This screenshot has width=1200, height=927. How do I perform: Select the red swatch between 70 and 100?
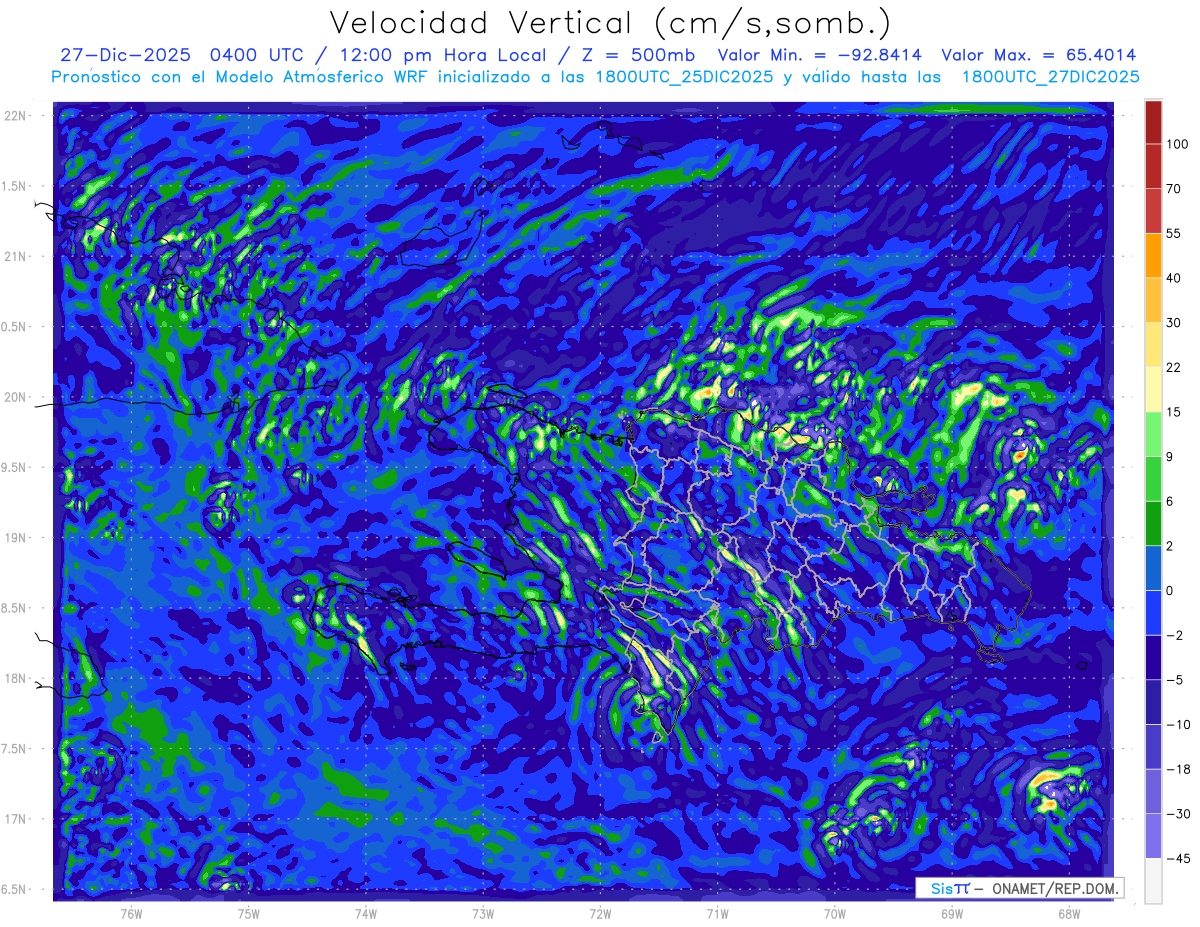coord(1153,166)
